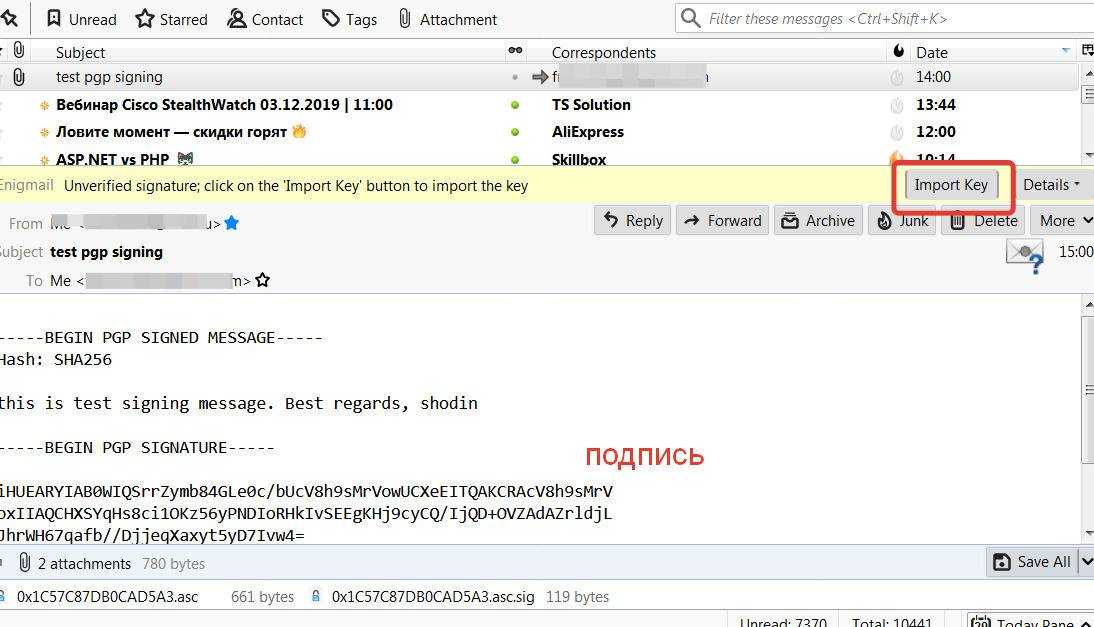The image size is (1094, 627).
Task: Sort by junk status flame column icon
Action: point(899,50)
